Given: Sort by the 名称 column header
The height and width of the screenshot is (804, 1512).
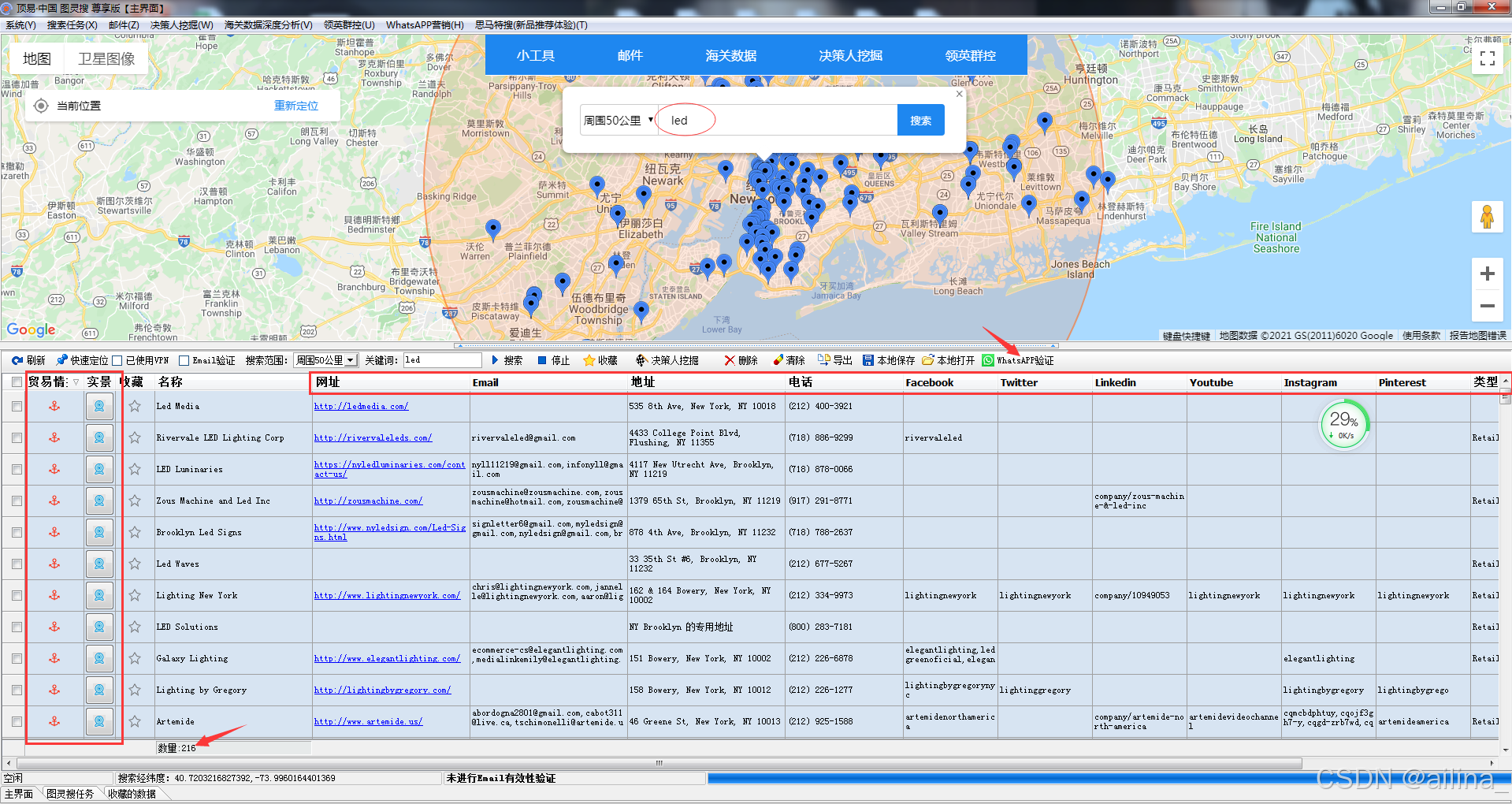Looking at the screenshot, I should click(x=170, y=382).
